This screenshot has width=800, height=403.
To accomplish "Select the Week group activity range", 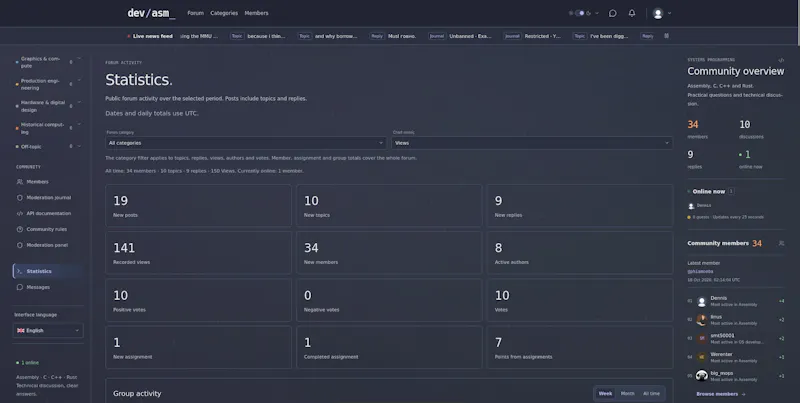I will coord(606,393).
